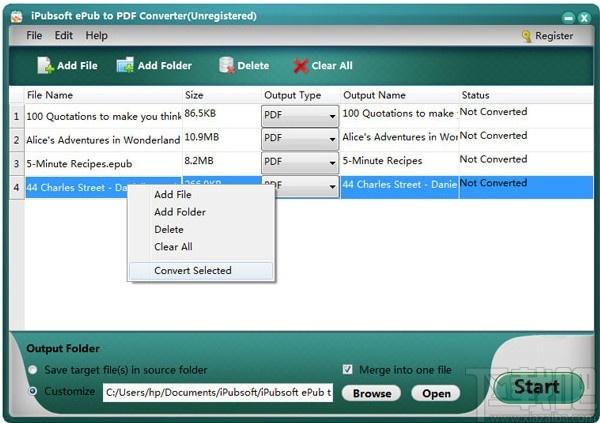Image resolution: width=600 pixels, height=423 pixels.
Task: Choose Add File in context menu
Action: (201, 194)
